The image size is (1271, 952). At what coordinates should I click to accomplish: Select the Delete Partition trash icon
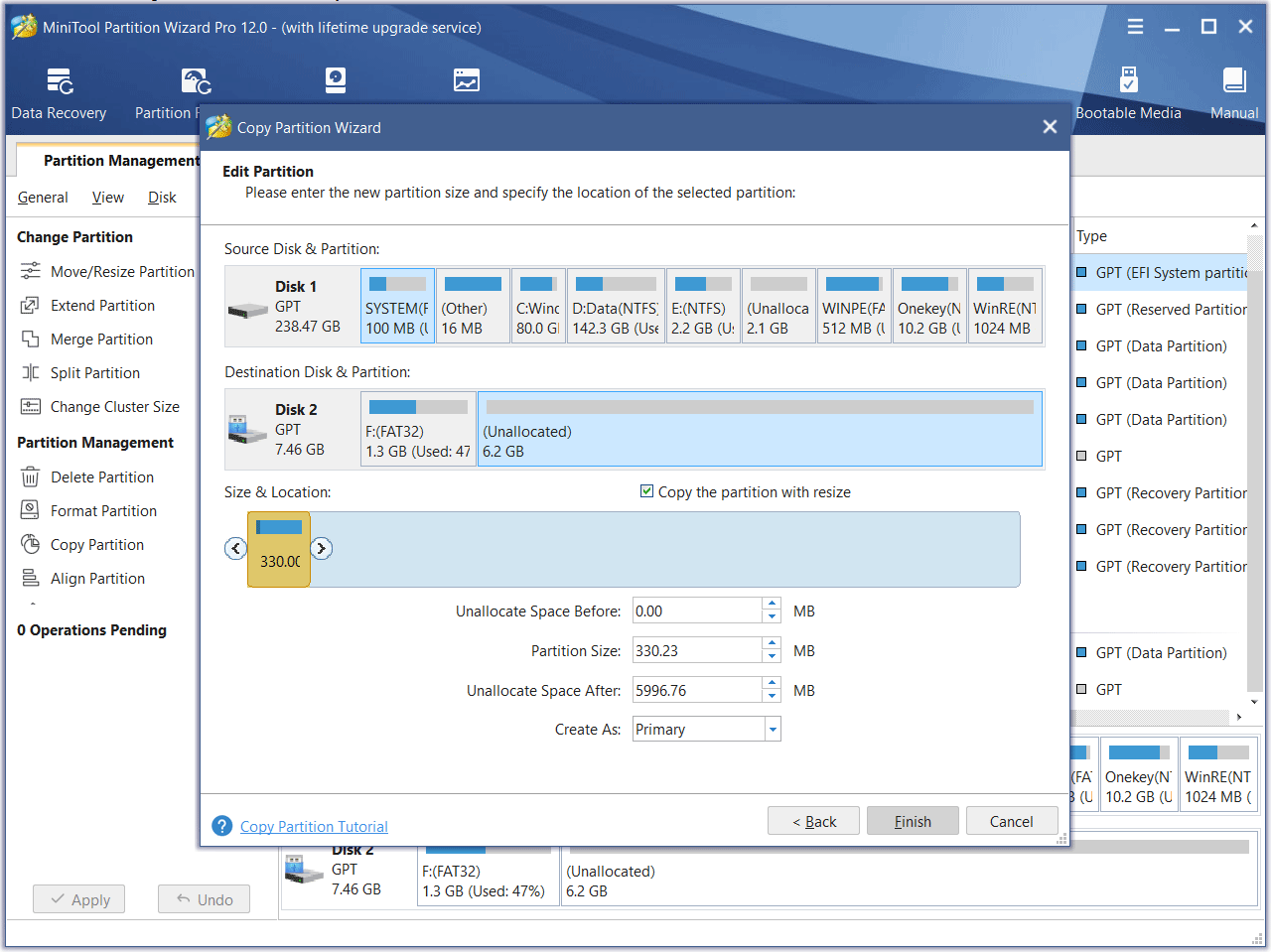[30, 477]
